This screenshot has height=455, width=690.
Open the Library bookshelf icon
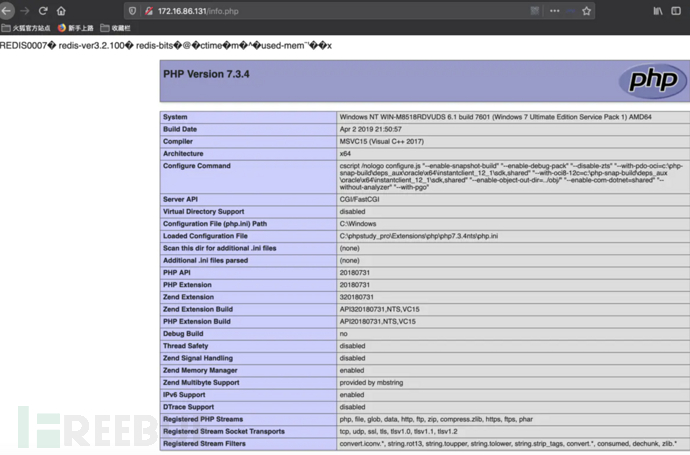[x=658, y=10]
